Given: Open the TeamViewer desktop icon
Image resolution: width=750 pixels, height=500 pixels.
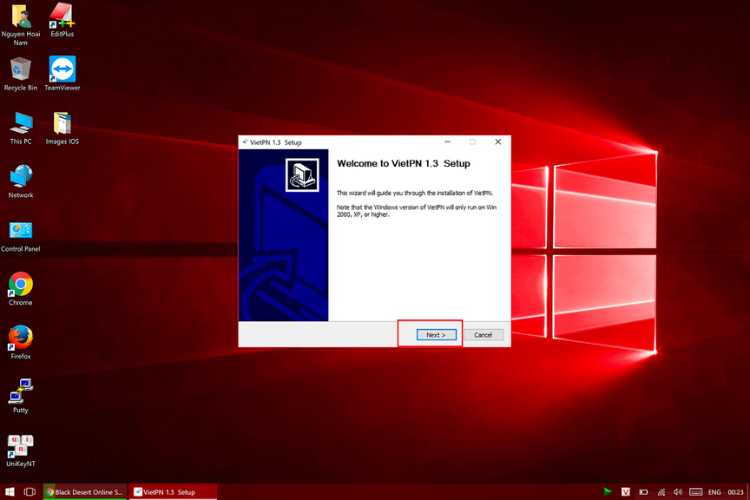Looking at the screenshot, I should [x=62, y=73].
